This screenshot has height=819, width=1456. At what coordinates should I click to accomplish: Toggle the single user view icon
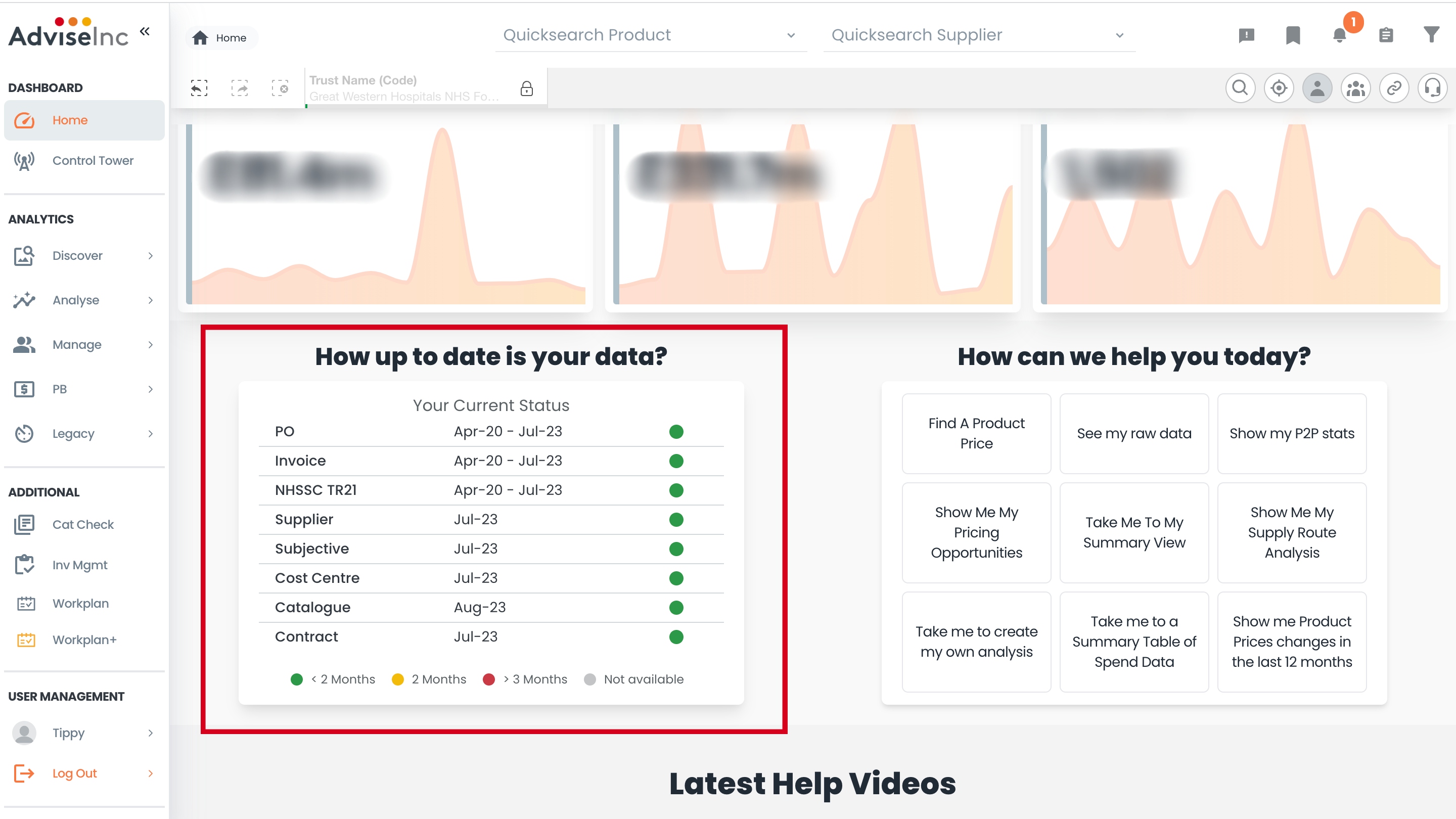[x=1317, y=88]
